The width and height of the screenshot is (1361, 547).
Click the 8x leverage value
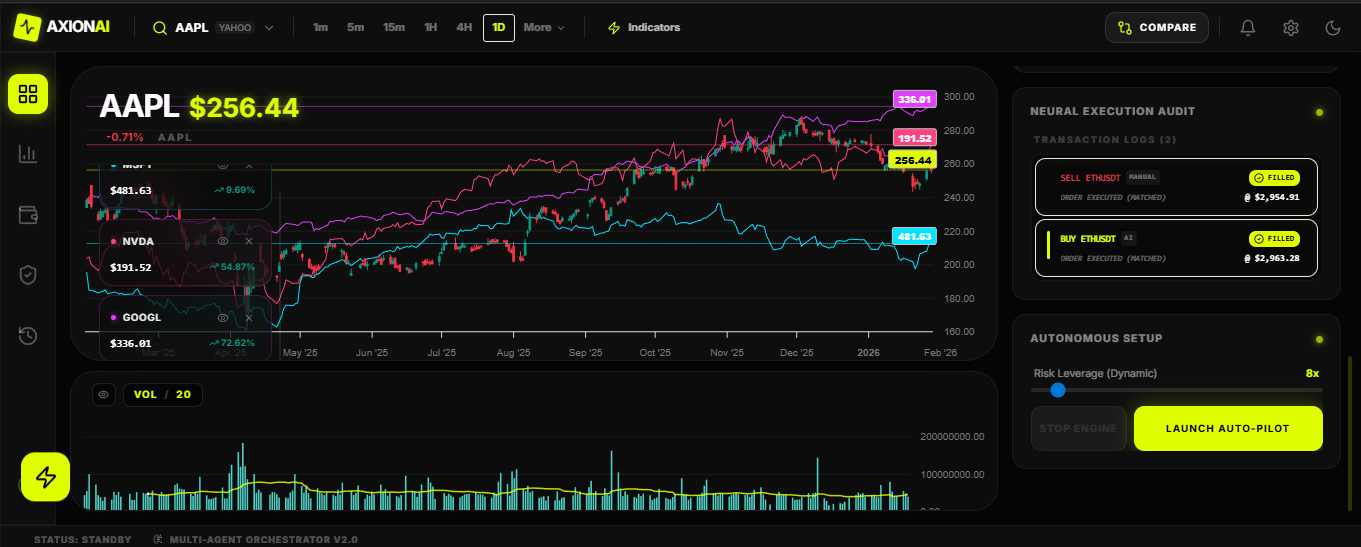1312,373
